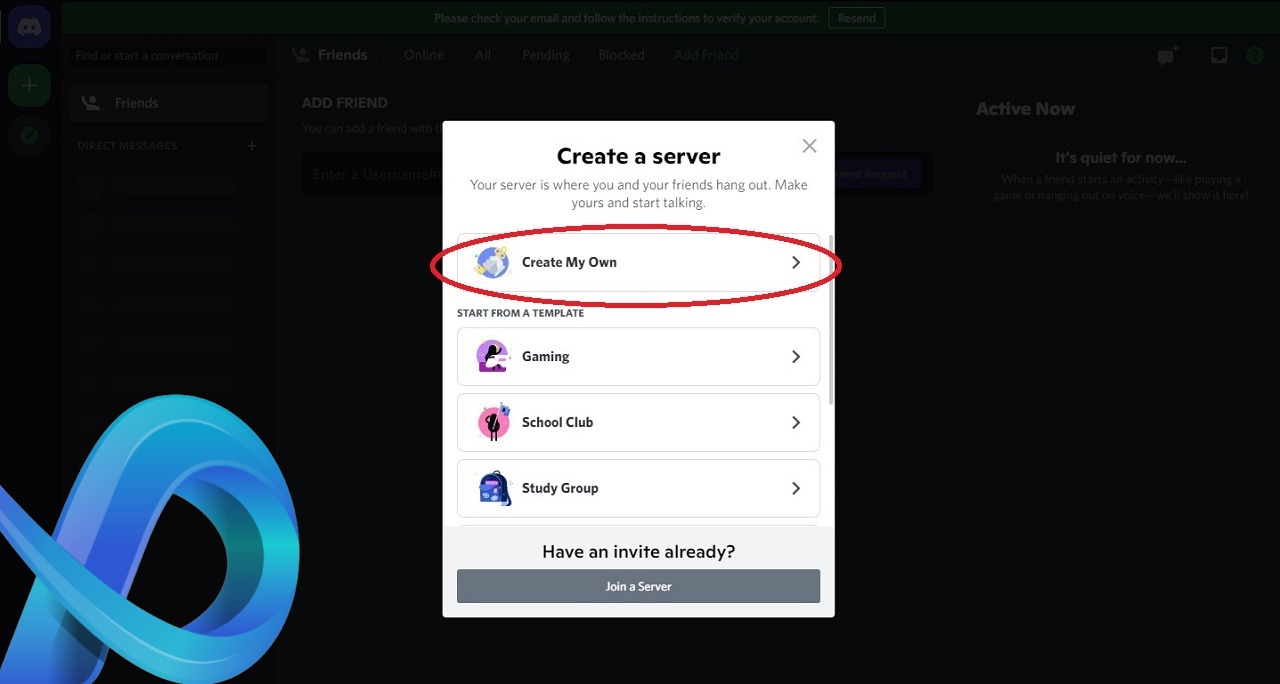The width and height of the screenshot is (1280, 684).
Task: Click the DIRECT MESSAGES label
Action: (x=127, y=146)
